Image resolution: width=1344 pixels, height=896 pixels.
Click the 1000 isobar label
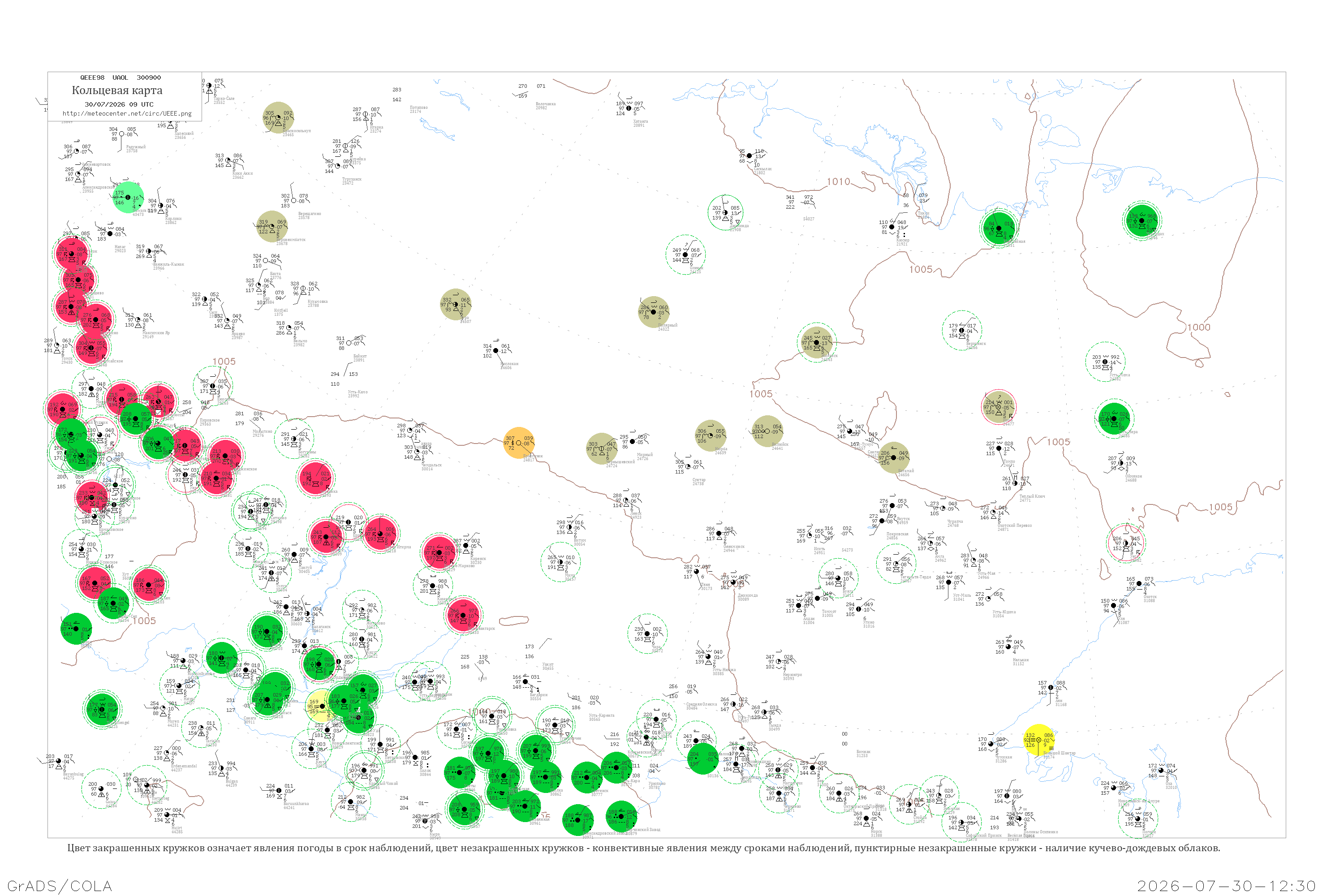tap(1199, 327)
